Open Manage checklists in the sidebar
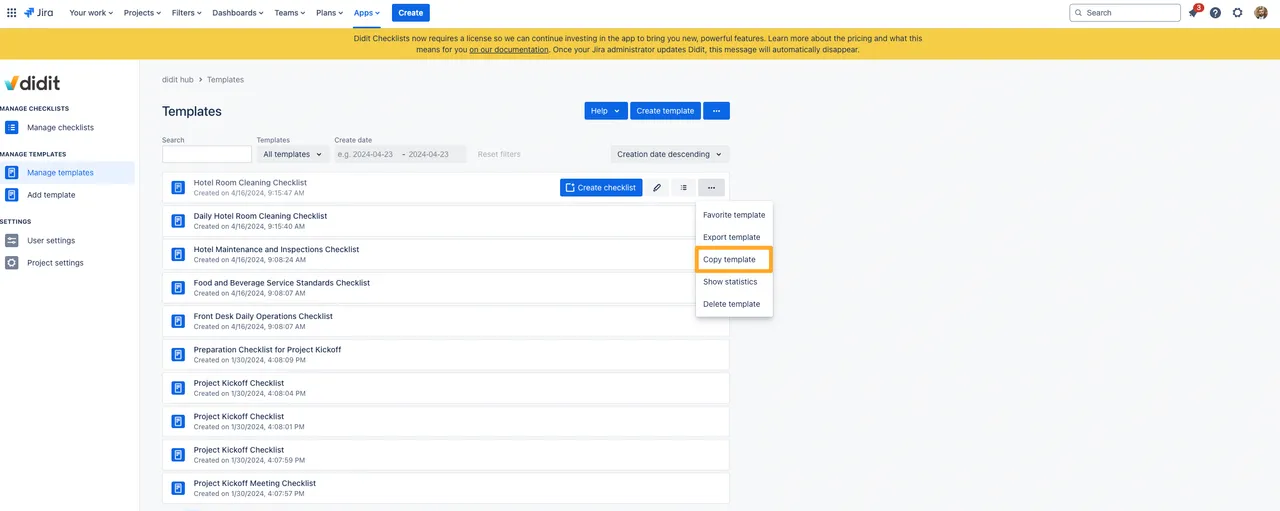 pyautogui.click(x=60, y=128)
